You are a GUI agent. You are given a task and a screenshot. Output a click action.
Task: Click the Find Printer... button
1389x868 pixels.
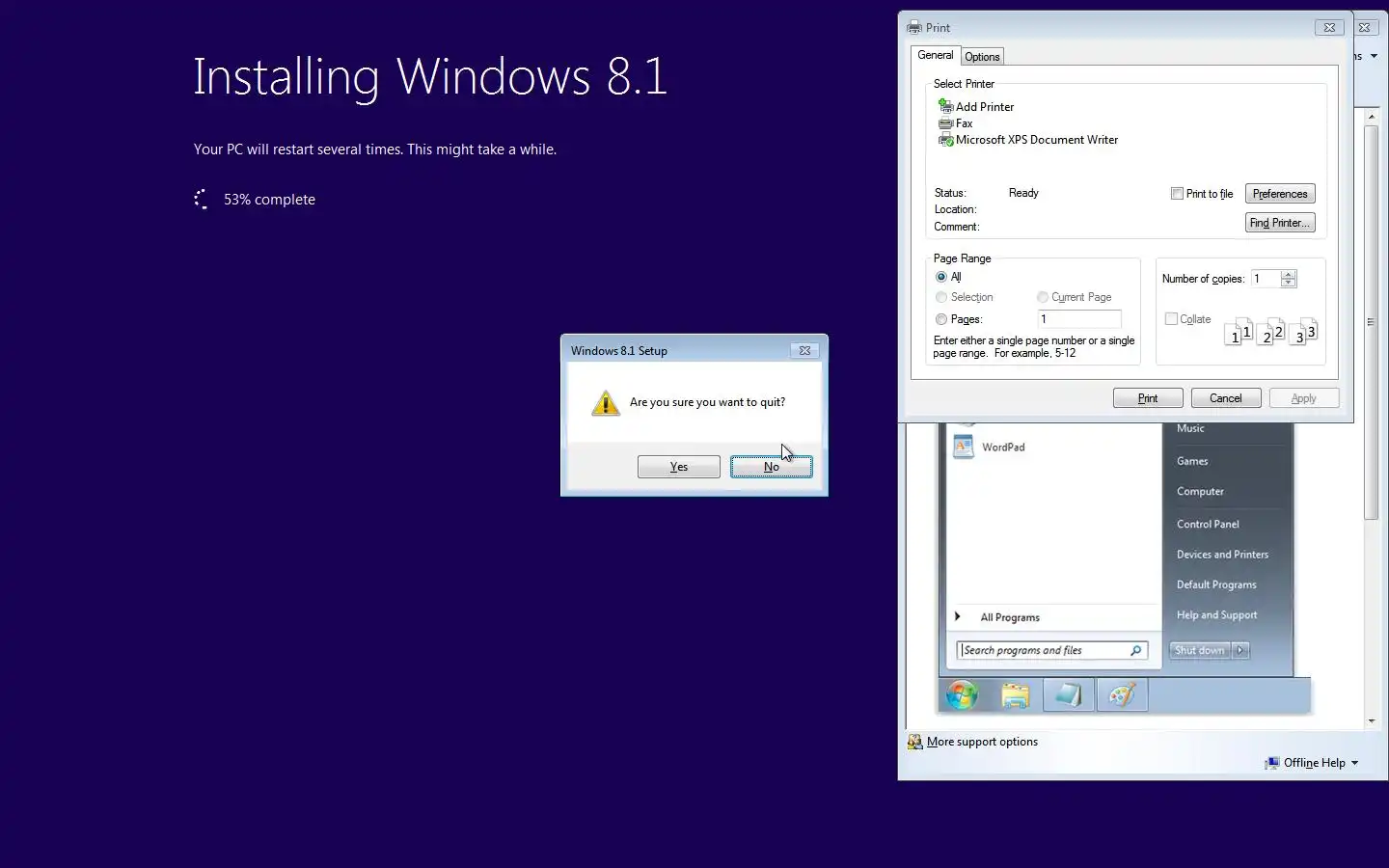tap(1280, 223)
